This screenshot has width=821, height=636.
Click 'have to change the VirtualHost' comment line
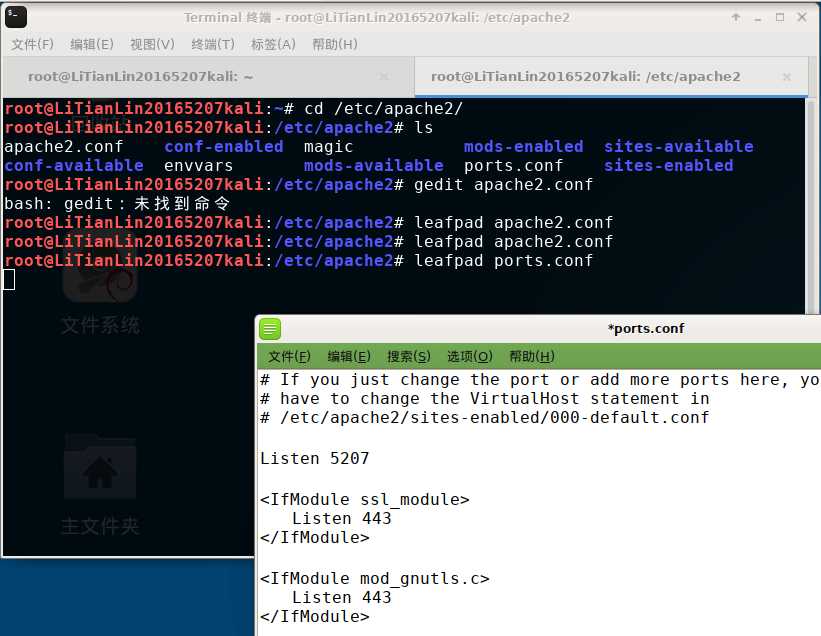tap(484, 399)
